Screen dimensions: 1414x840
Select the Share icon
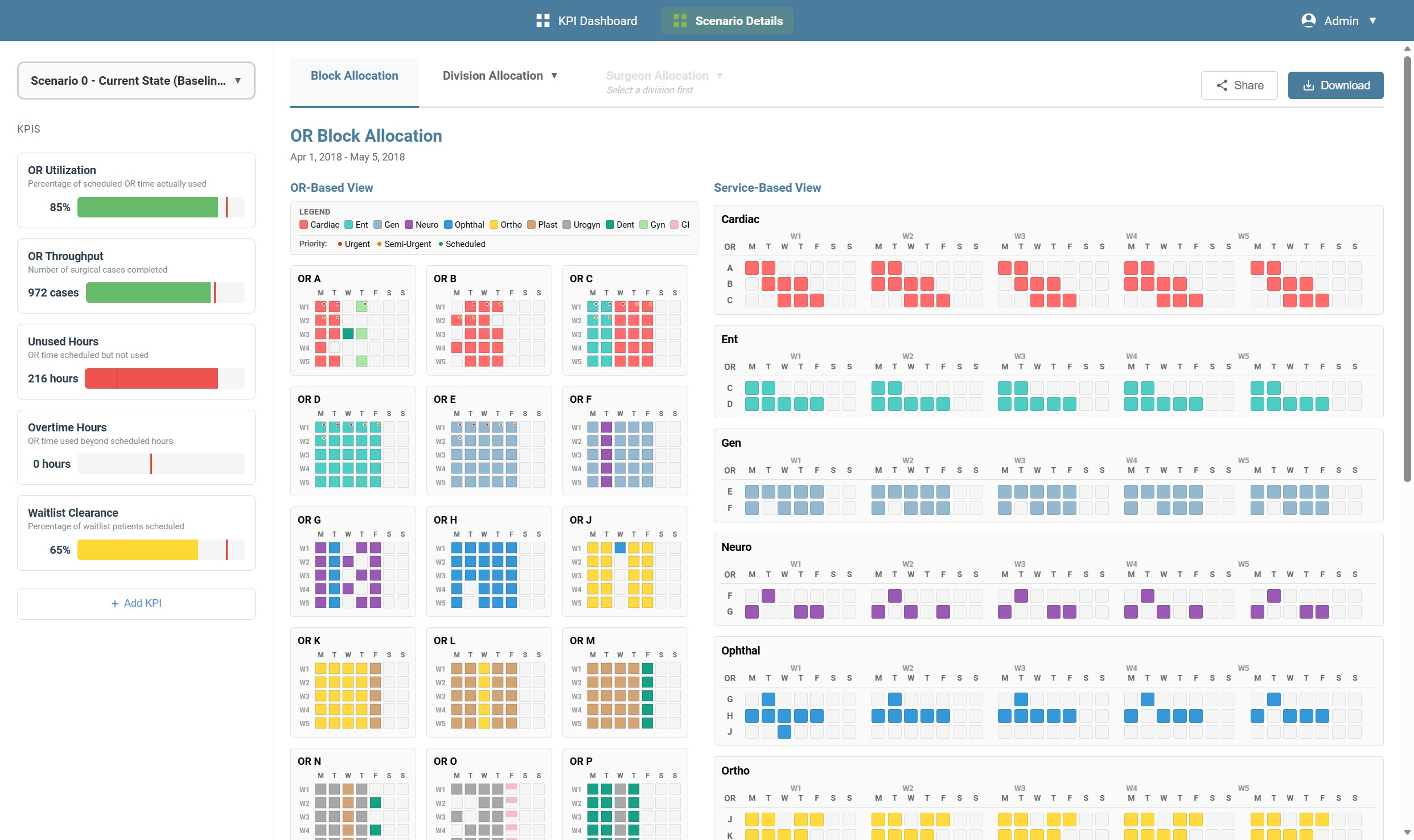(1222, 85)
